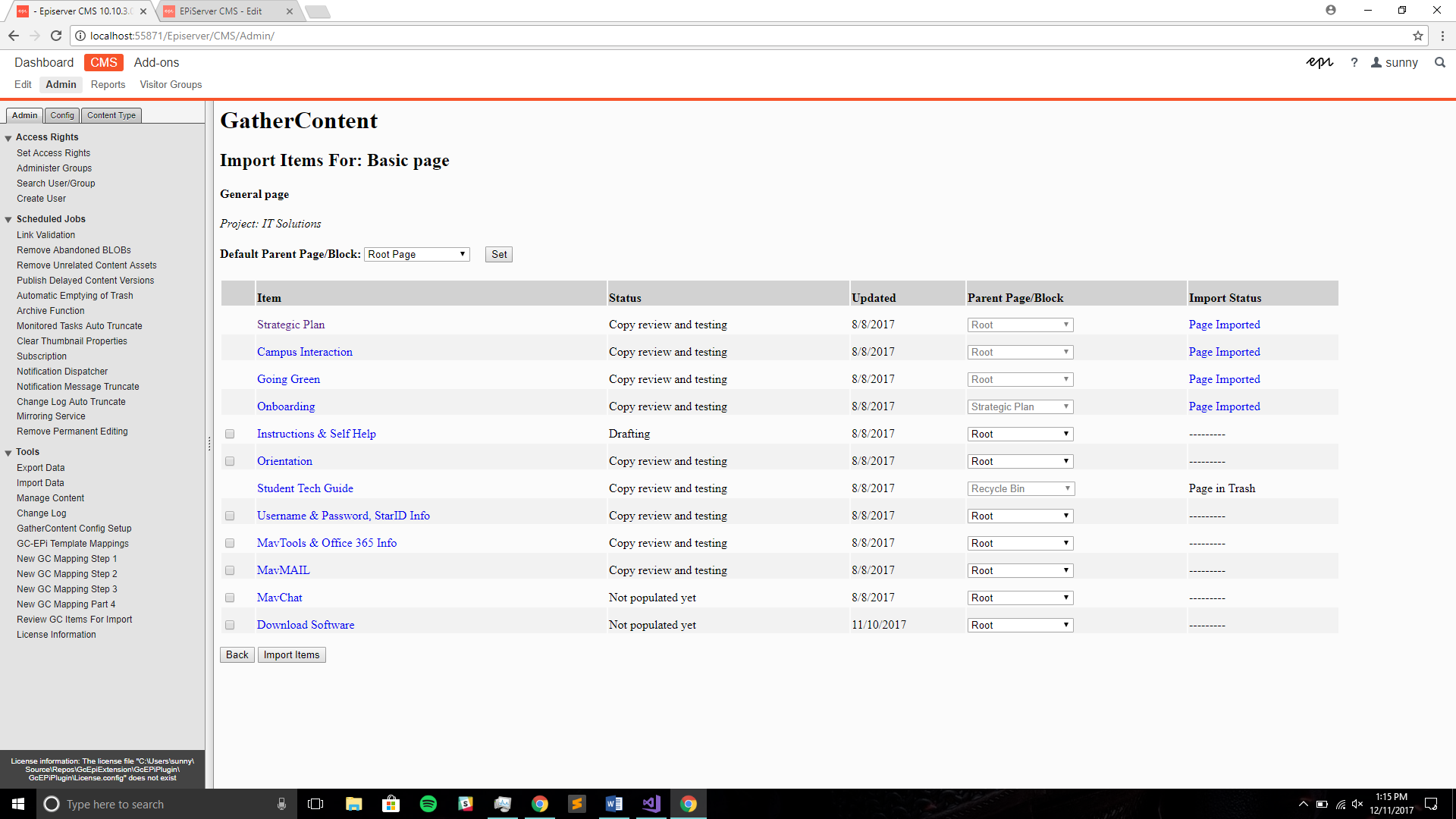Tick the Orientation row checkbox
Image resolution: width=1456 pixels, height=819 pixels.
(x=230, y=461)
